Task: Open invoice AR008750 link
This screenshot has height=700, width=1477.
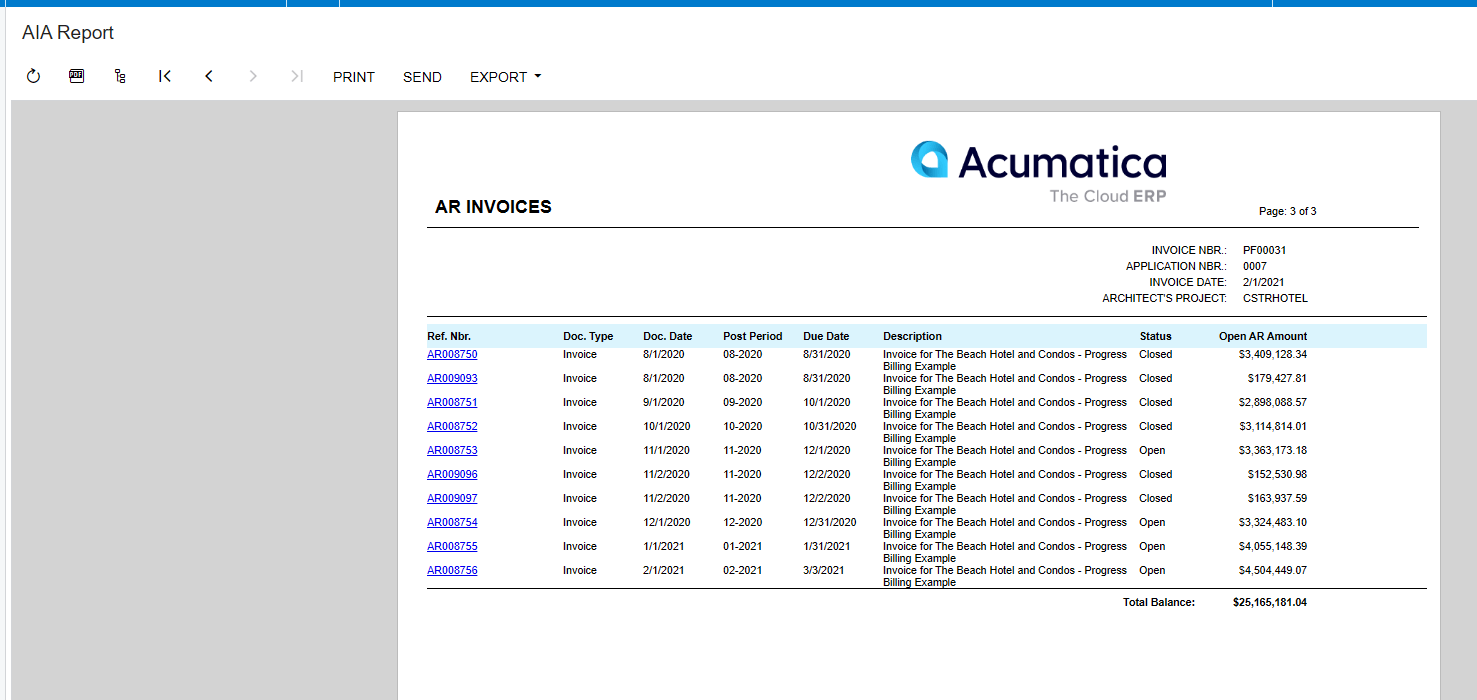Action: click(452, 354)
